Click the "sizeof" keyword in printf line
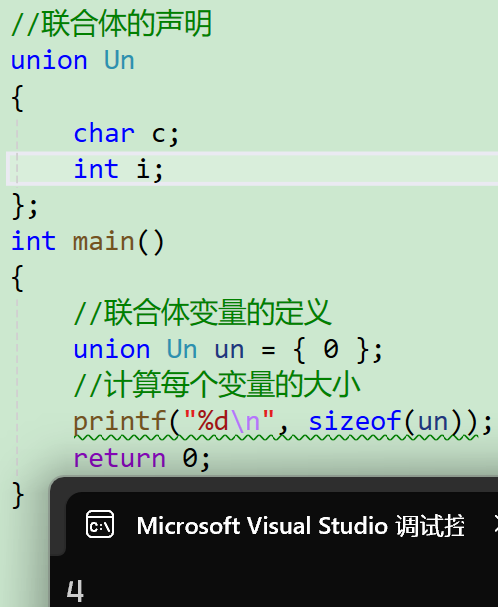 (x=355, y=421)
